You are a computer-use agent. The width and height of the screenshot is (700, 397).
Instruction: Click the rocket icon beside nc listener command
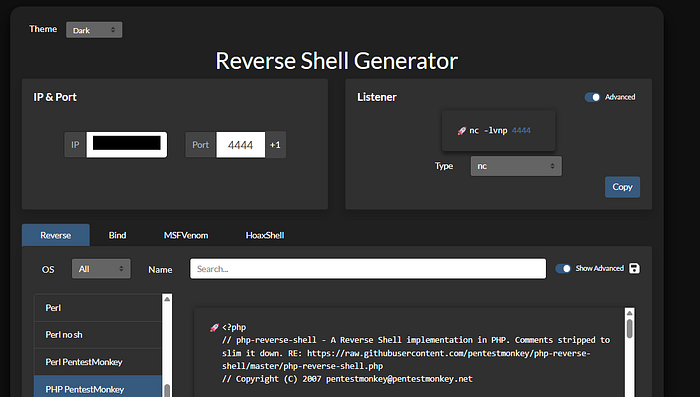[x=462, y=131]
